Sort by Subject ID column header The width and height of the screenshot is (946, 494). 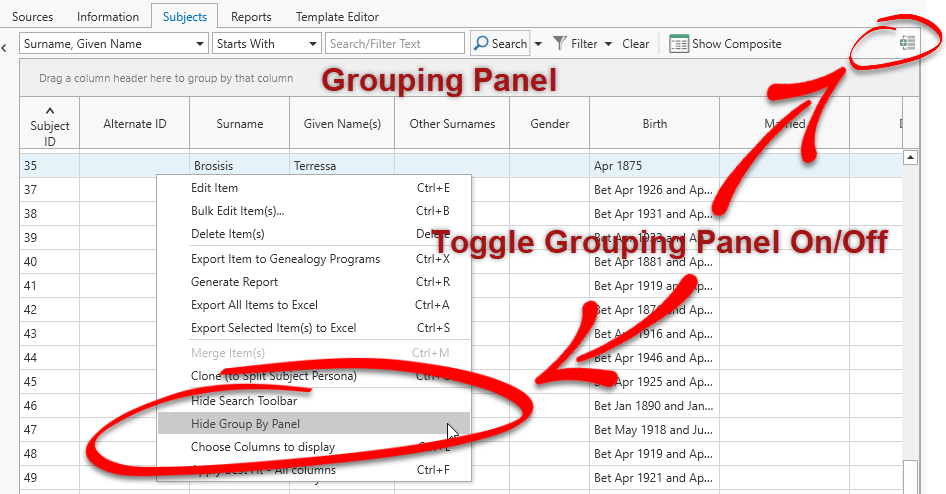[x=49, y=124]
